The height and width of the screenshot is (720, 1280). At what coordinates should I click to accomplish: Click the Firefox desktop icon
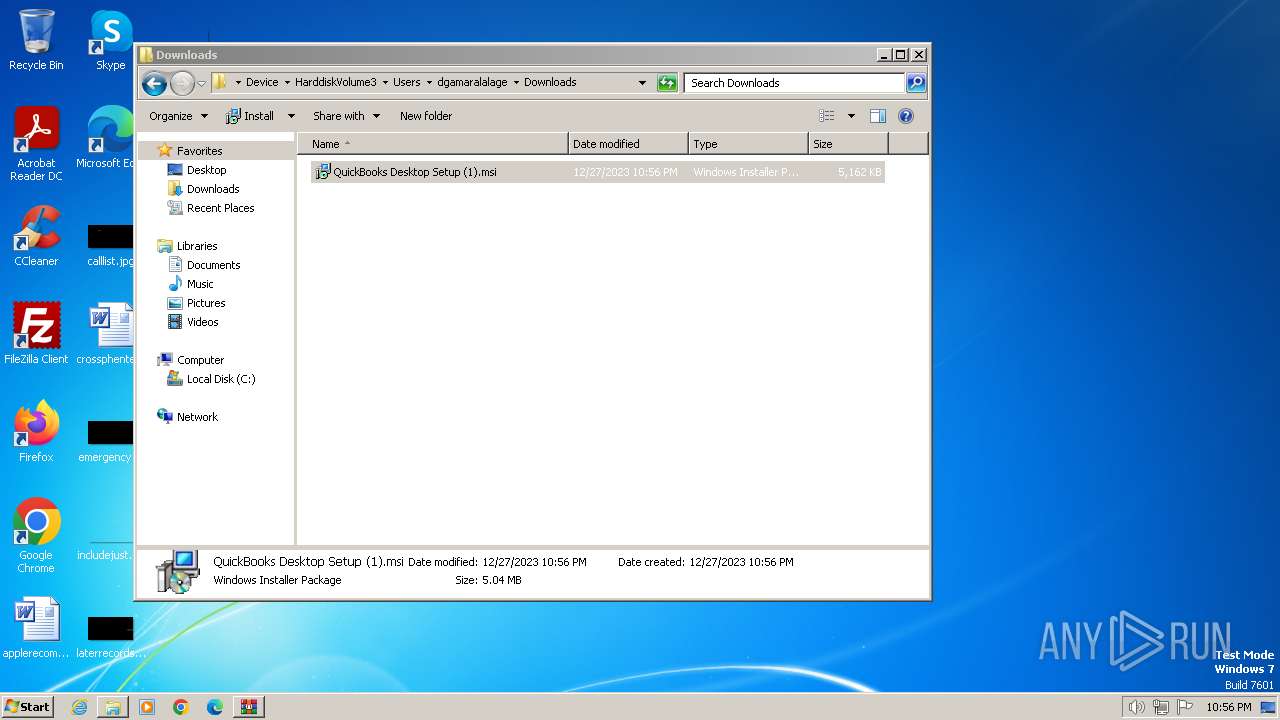[x=36, y=432]
